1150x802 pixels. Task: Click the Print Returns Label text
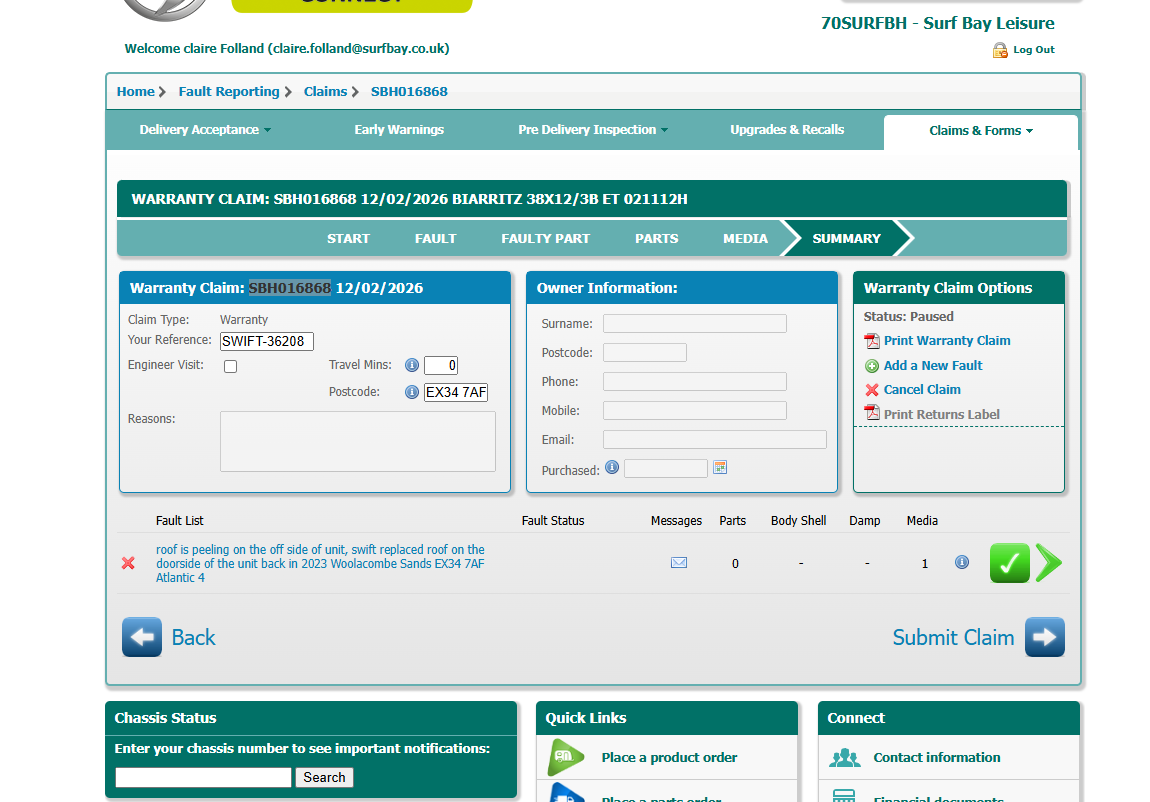942,415
